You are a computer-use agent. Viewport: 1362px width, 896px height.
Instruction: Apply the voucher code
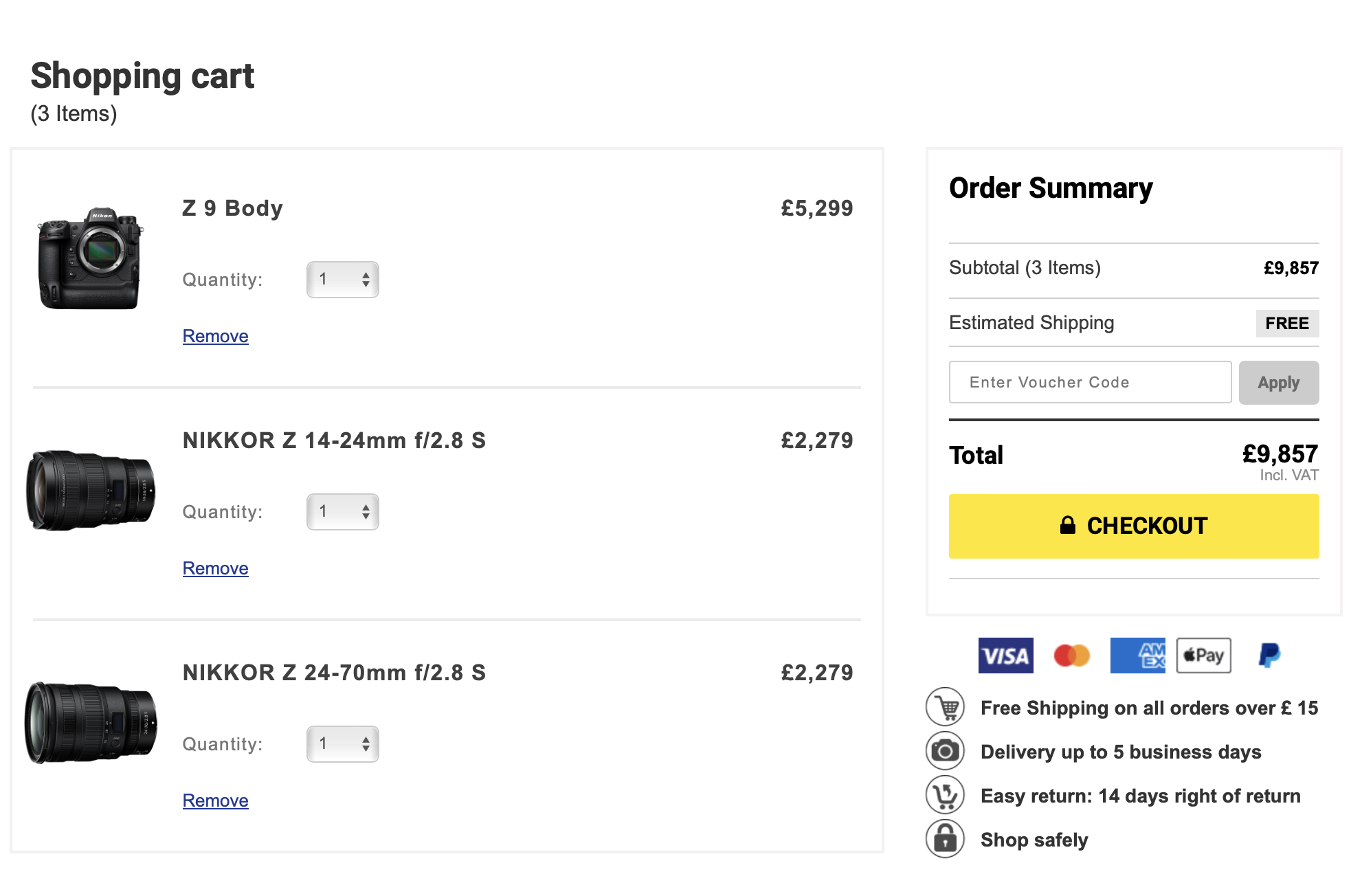(1278, 383)
